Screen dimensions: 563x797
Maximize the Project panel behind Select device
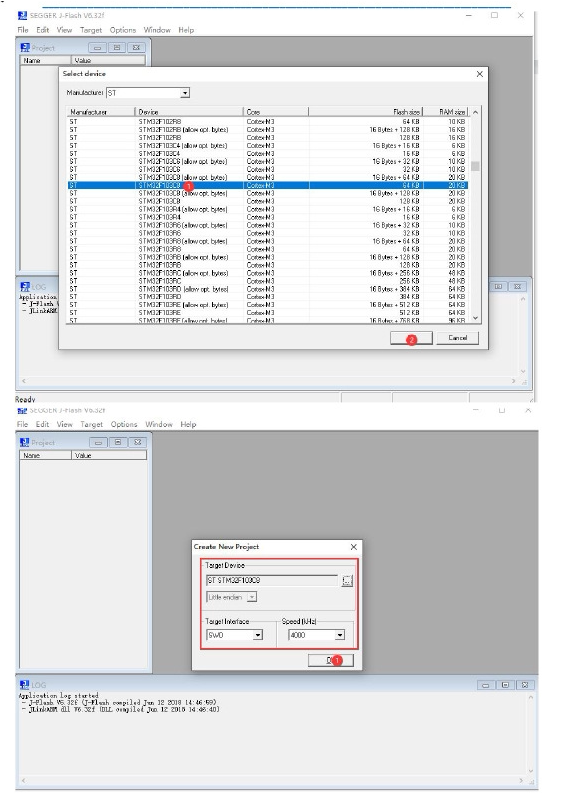[117, 47]
